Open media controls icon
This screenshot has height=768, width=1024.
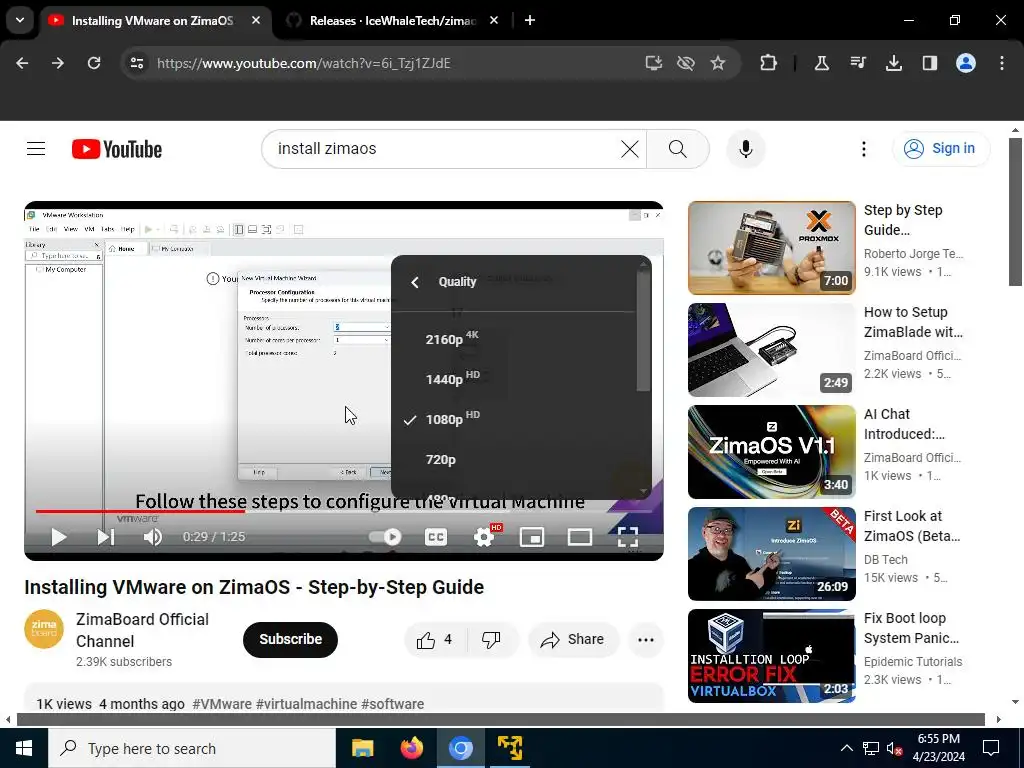point(858,63)
